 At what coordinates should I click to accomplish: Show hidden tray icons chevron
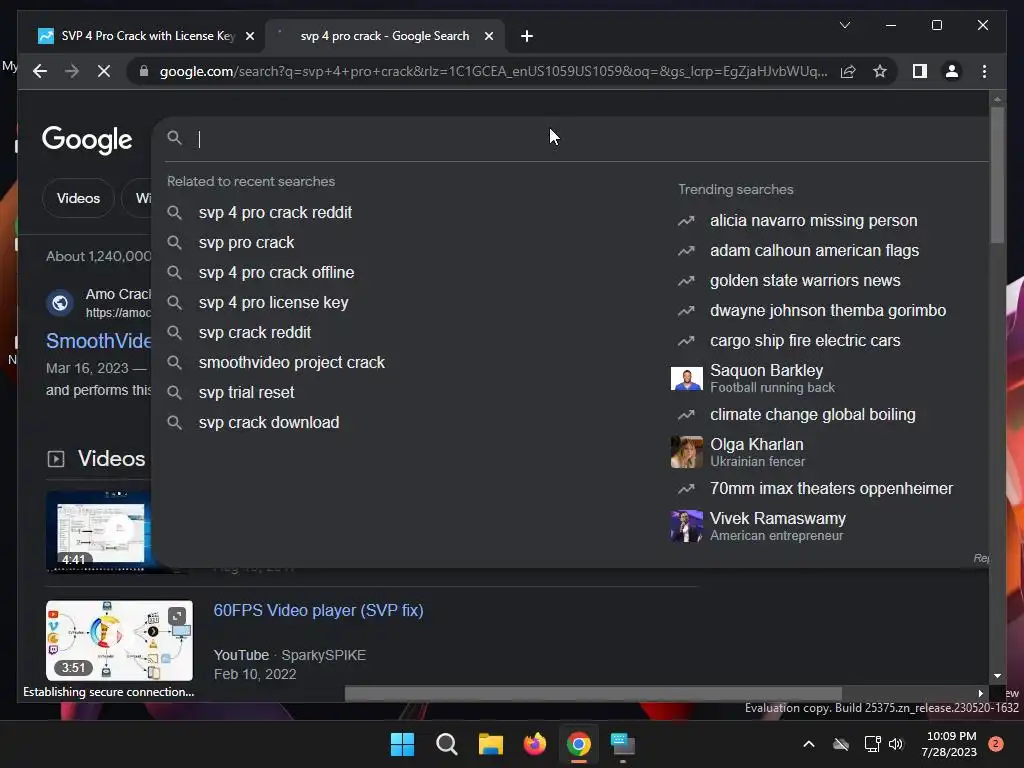coord(808,744)
